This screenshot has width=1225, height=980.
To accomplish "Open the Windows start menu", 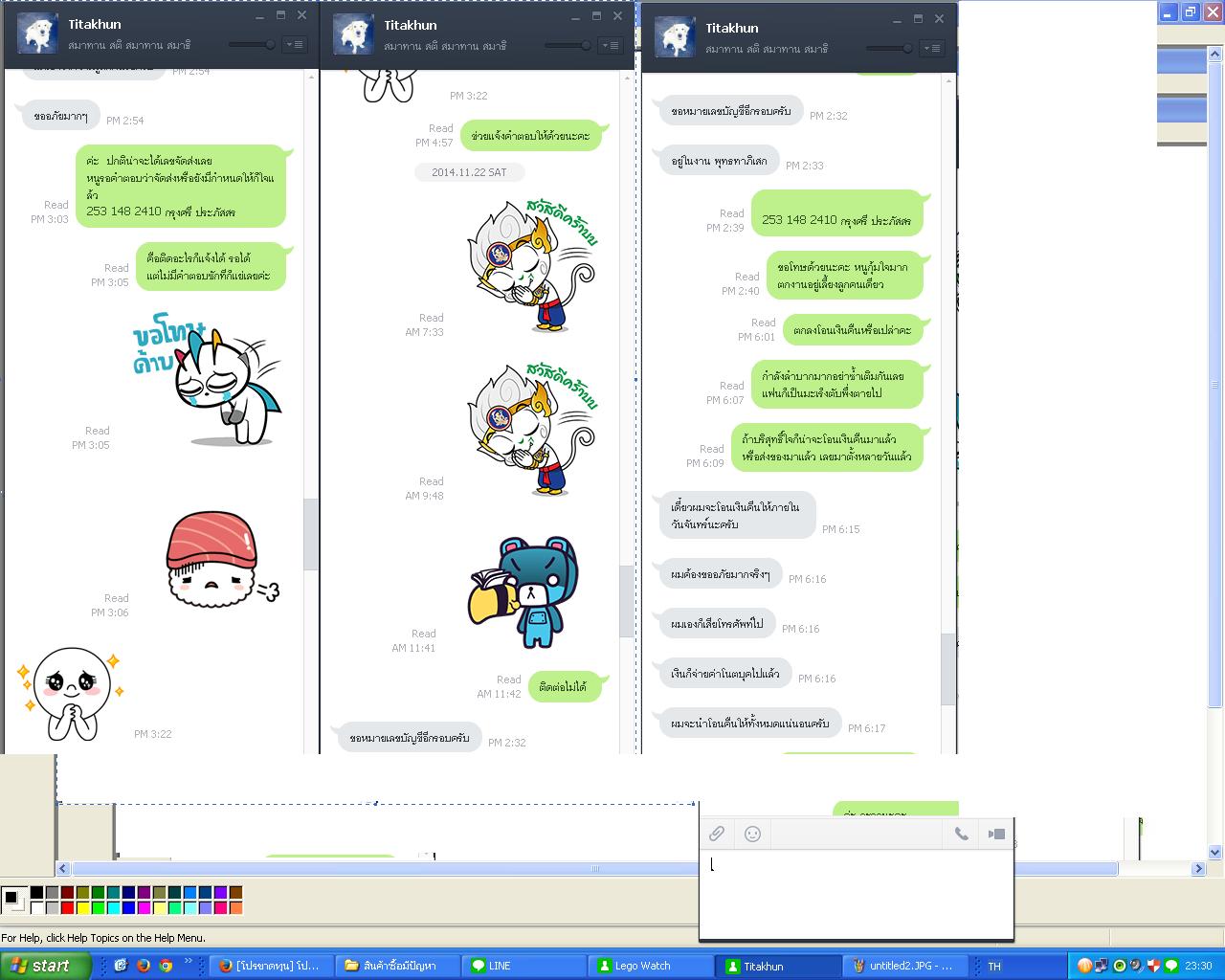I will point(45,966).
